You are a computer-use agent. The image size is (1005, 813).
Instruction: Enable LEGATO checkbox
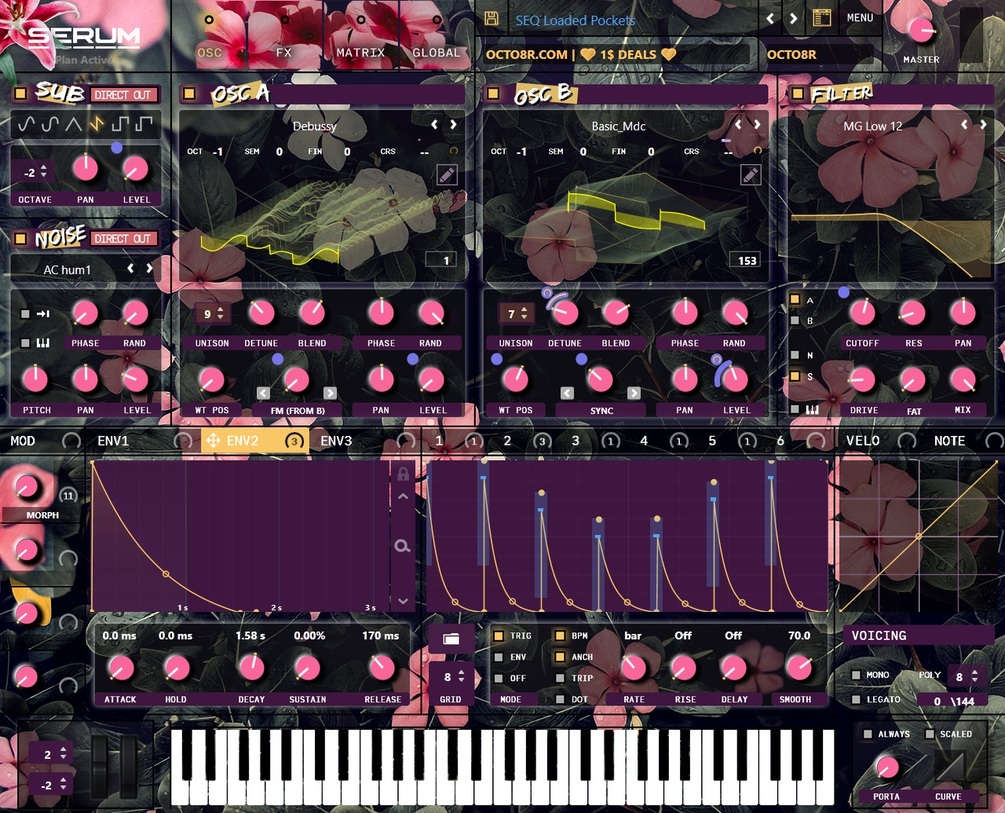coord(856,700)
